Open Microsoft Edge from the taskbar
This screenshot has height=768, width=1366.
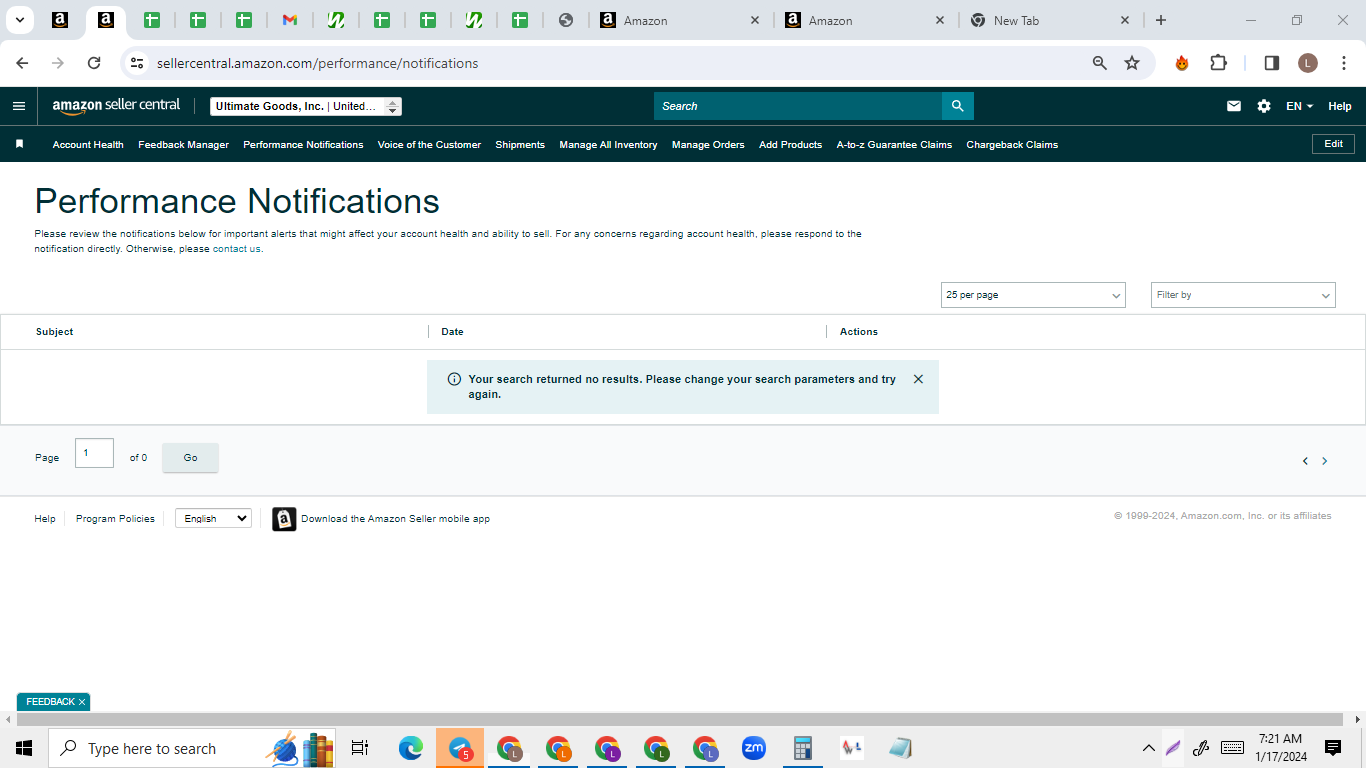coord(411,748)
